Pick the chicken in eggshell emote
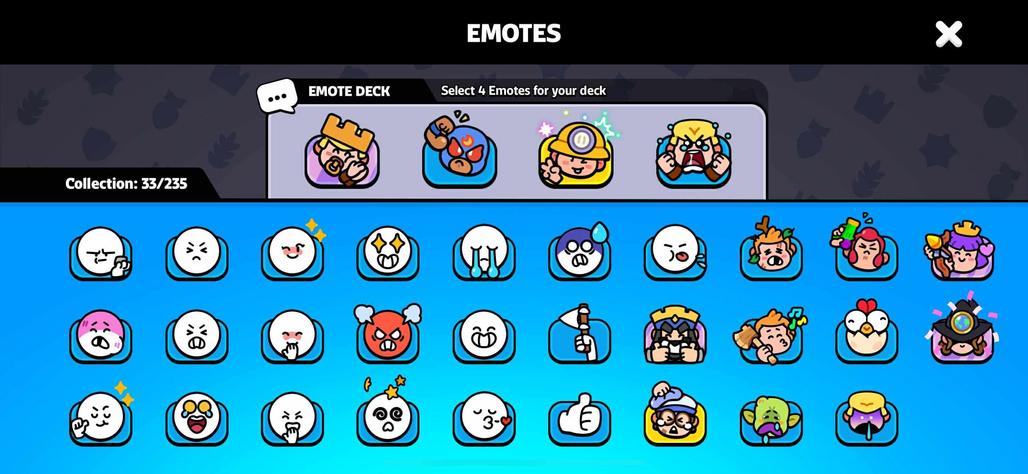The height and width of the screenshot is (474, 1028). [866, 332]
